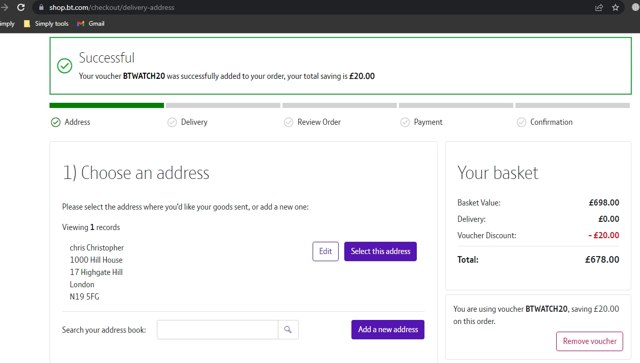The height and width of the screenshot is (363, 640).
Task: Click the share page icon in address bar
Action: pyautogui.click(x=599, y=7)
